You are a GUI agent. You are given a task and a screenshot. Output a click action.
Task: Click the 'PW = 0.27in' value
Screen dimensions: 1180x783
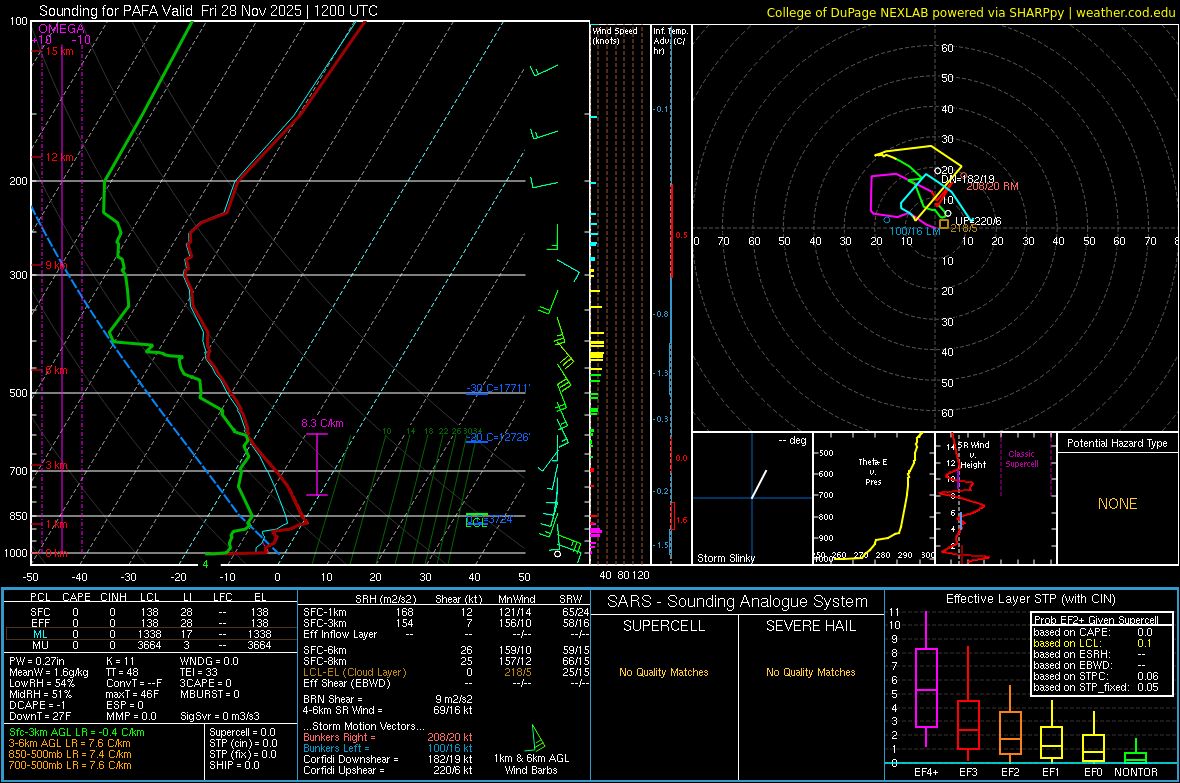(x=38, y=661)
